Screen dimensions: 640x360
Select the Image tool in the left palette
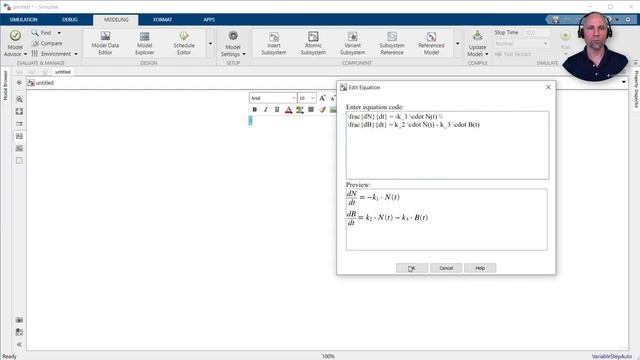[x=19, y=148]
